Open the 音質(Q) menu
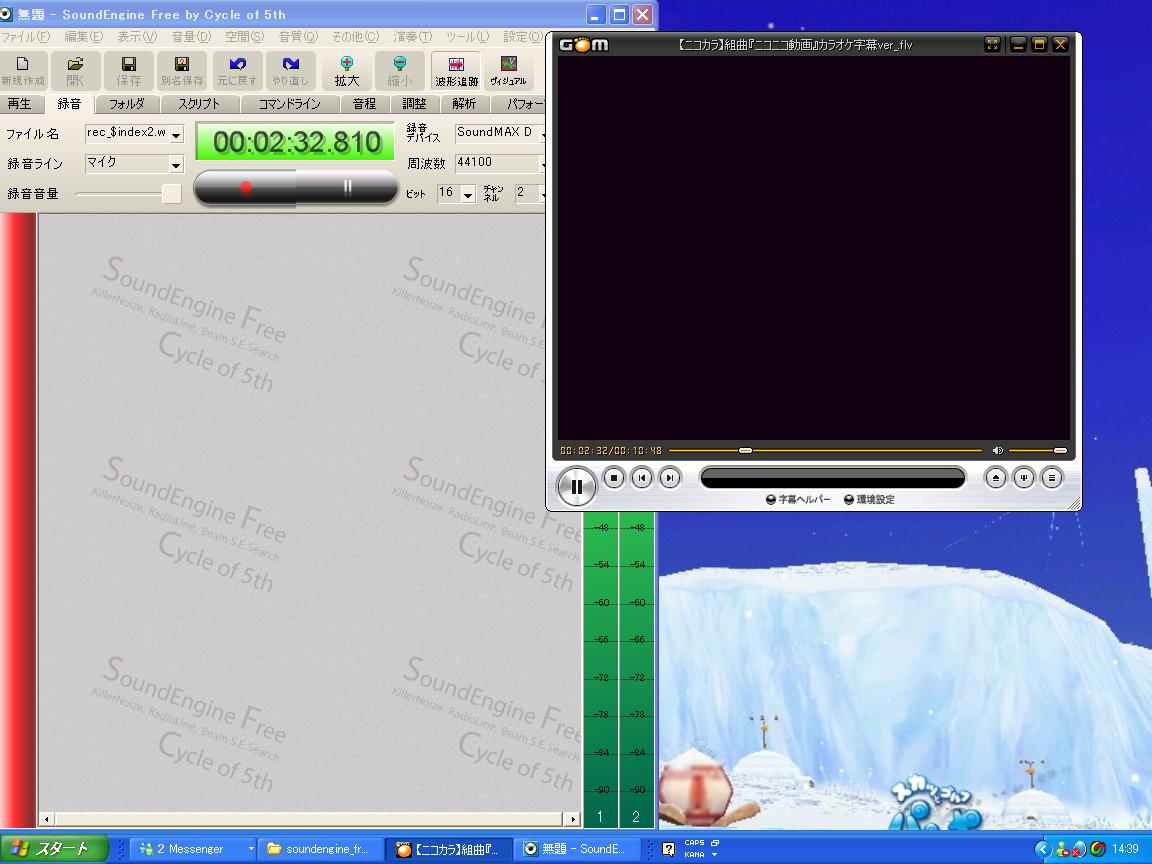This screenshot has width=1152, height=864. (298, 37)
